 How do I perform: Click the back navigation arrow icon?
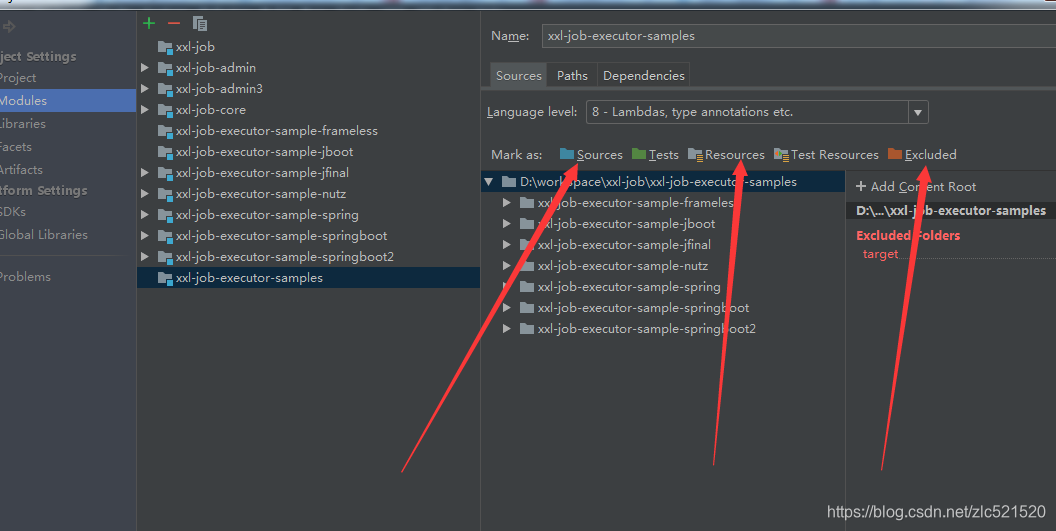(x=9, y=27)
